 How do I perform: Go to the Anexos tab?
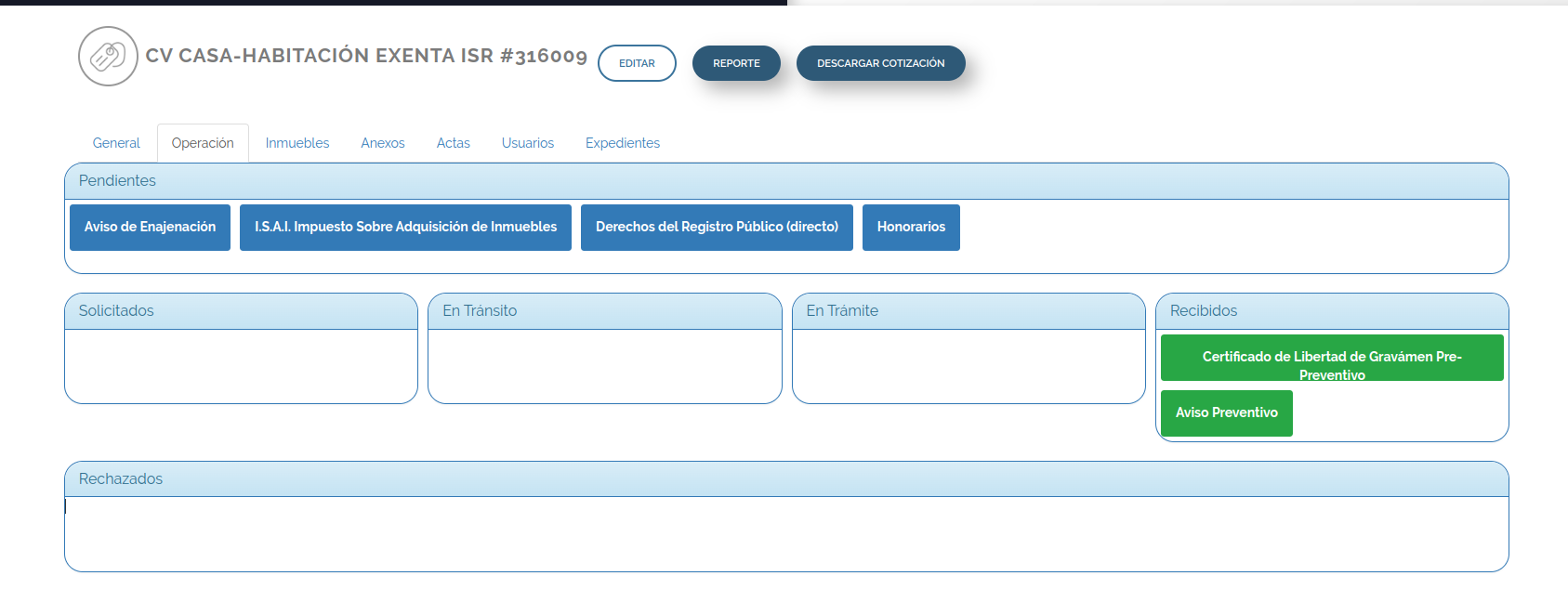click(x=383, y=143)
